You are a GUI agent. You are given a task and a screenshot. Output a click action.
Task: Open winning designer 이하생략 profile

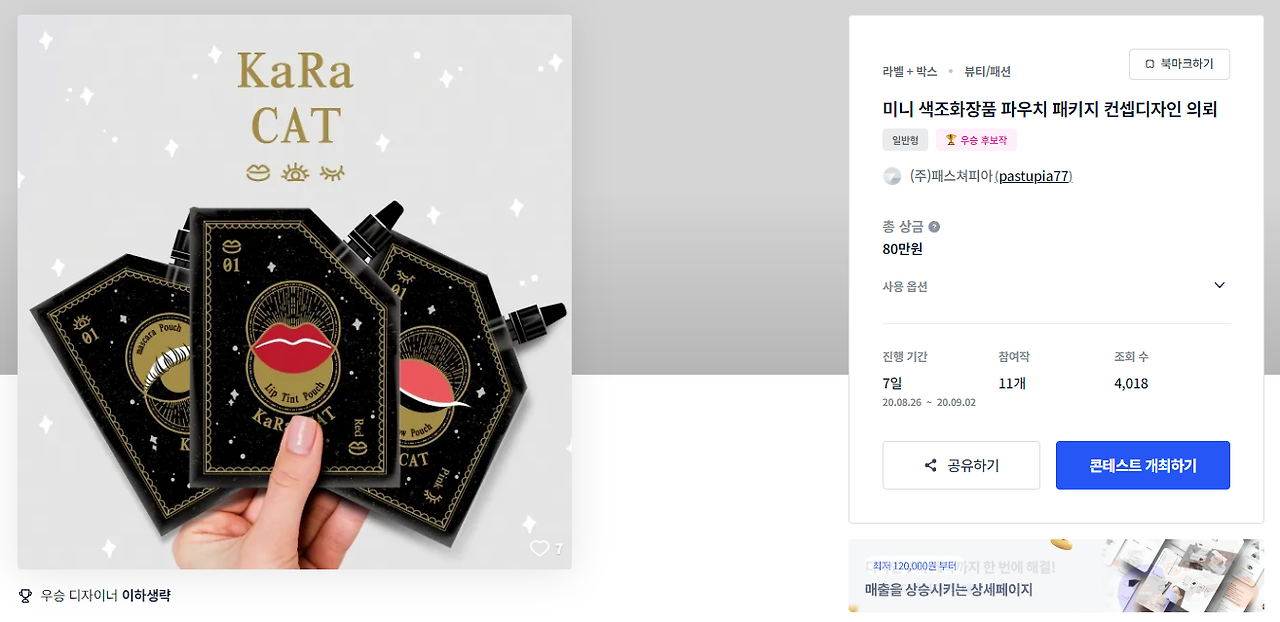pyautogui.click(x=146, y=596)
